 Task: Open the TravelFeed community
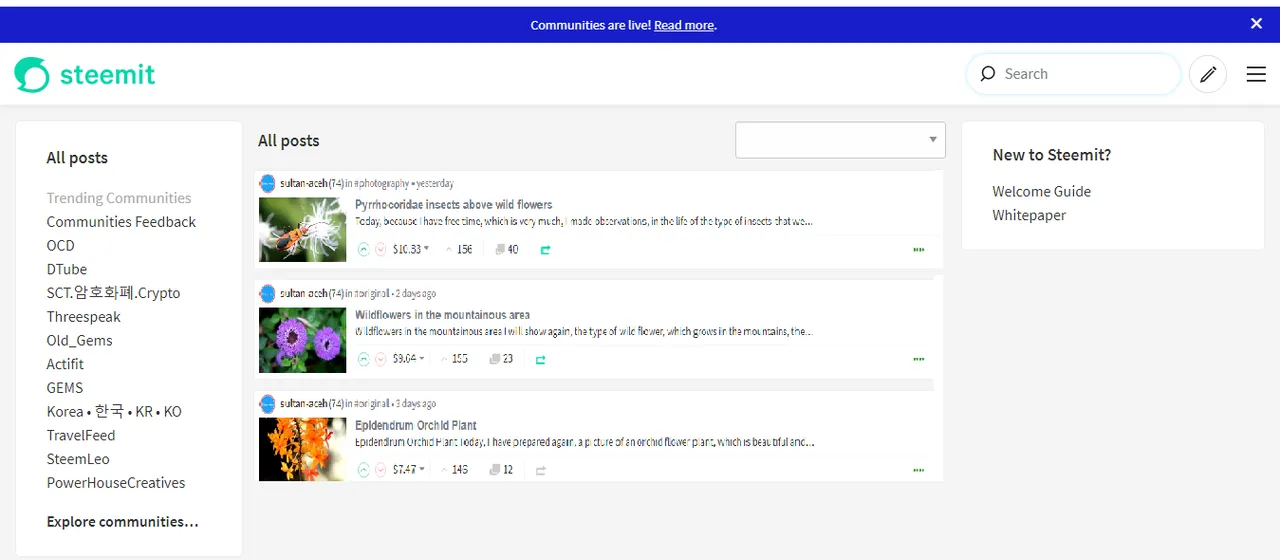pos(81,435)
